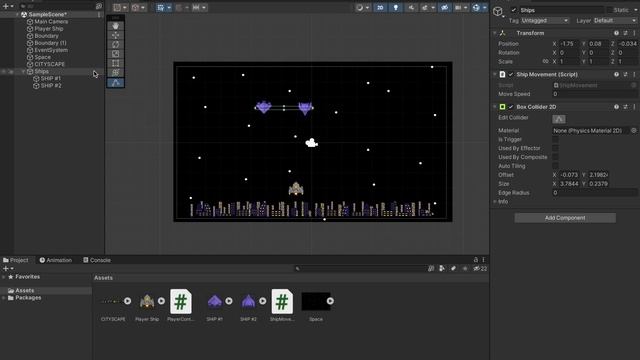The height and width of the screenshot is (360, 640).
Task: Open Ship Movement script help icon
Action: (616, 74)
